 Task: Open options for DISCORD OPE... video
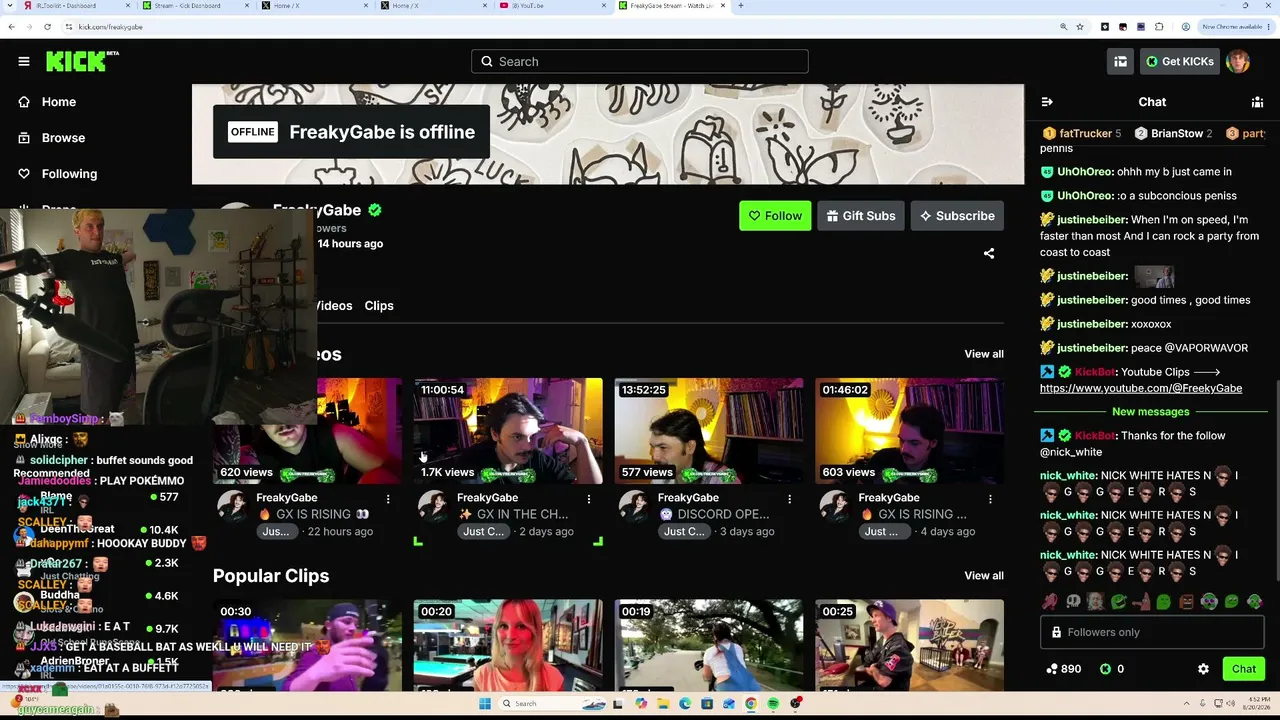click(x=790, y=498)
